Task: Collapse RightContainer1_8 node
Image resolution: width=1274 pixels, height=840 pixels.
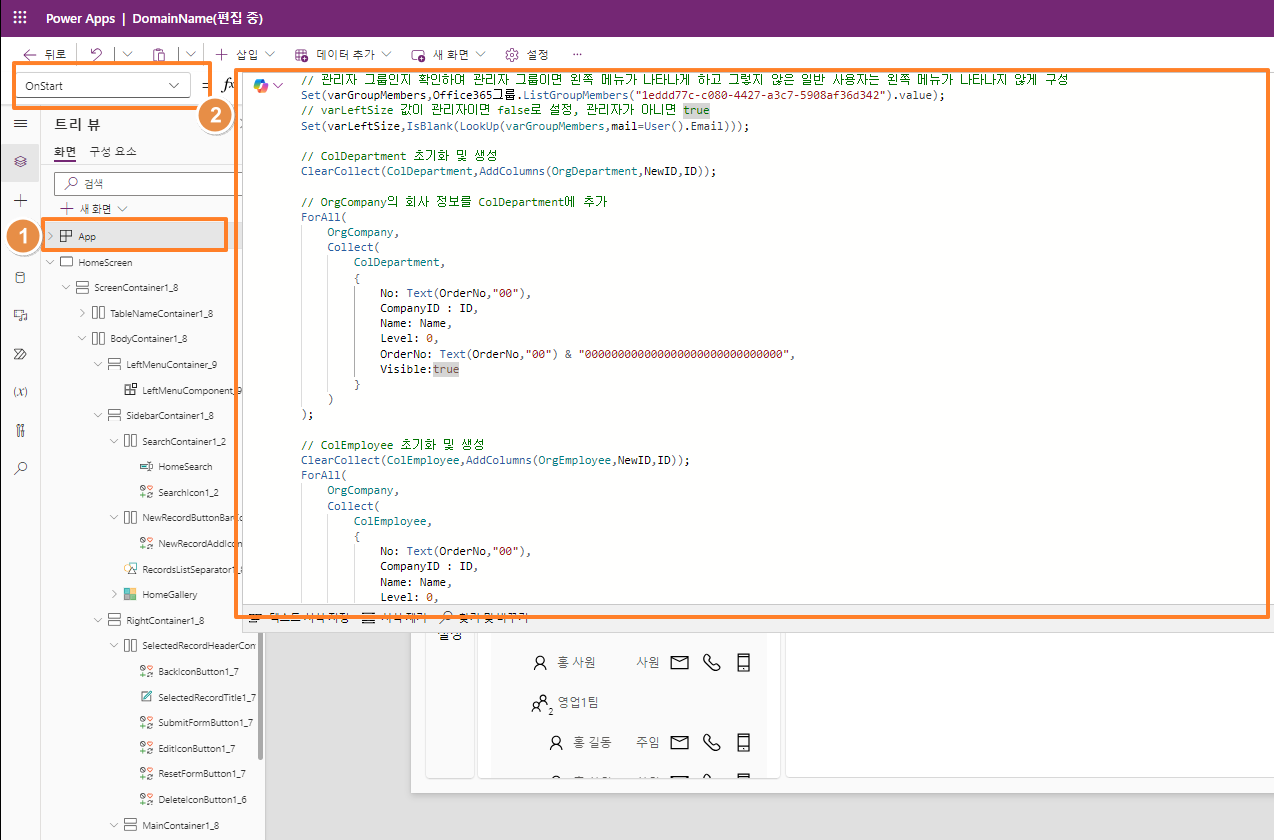Action: tap(98, 620)
